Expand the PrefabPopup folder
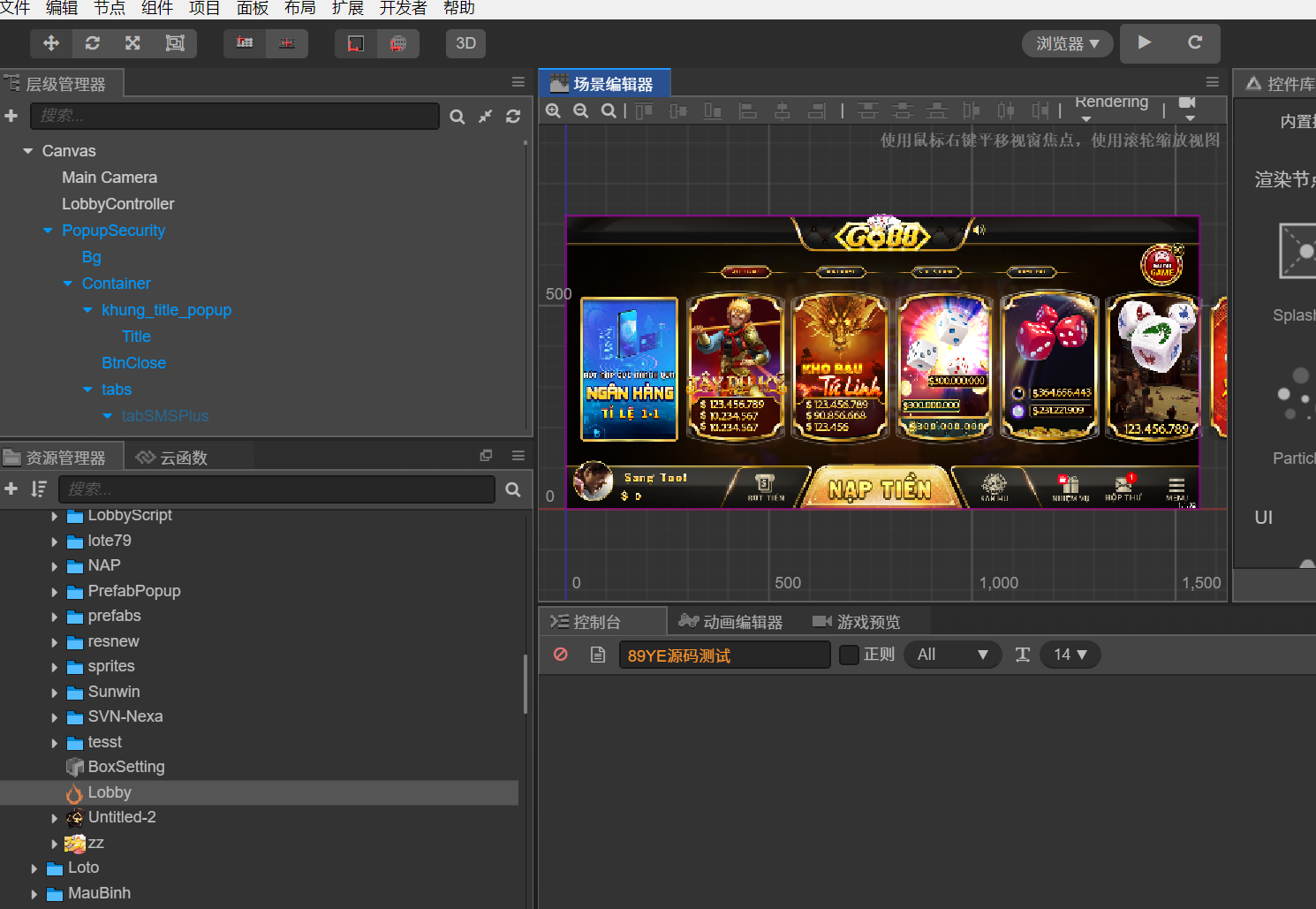 click(55, 592)
